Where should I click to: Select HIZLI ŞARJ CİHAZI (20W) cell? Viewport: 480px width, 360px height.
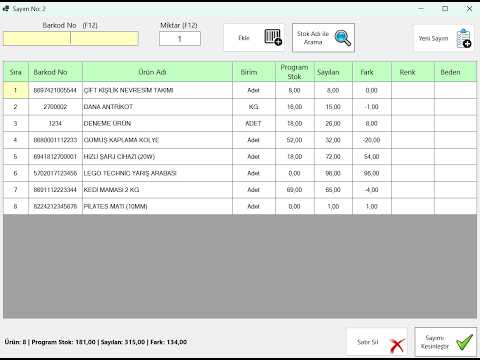(157, 157)
